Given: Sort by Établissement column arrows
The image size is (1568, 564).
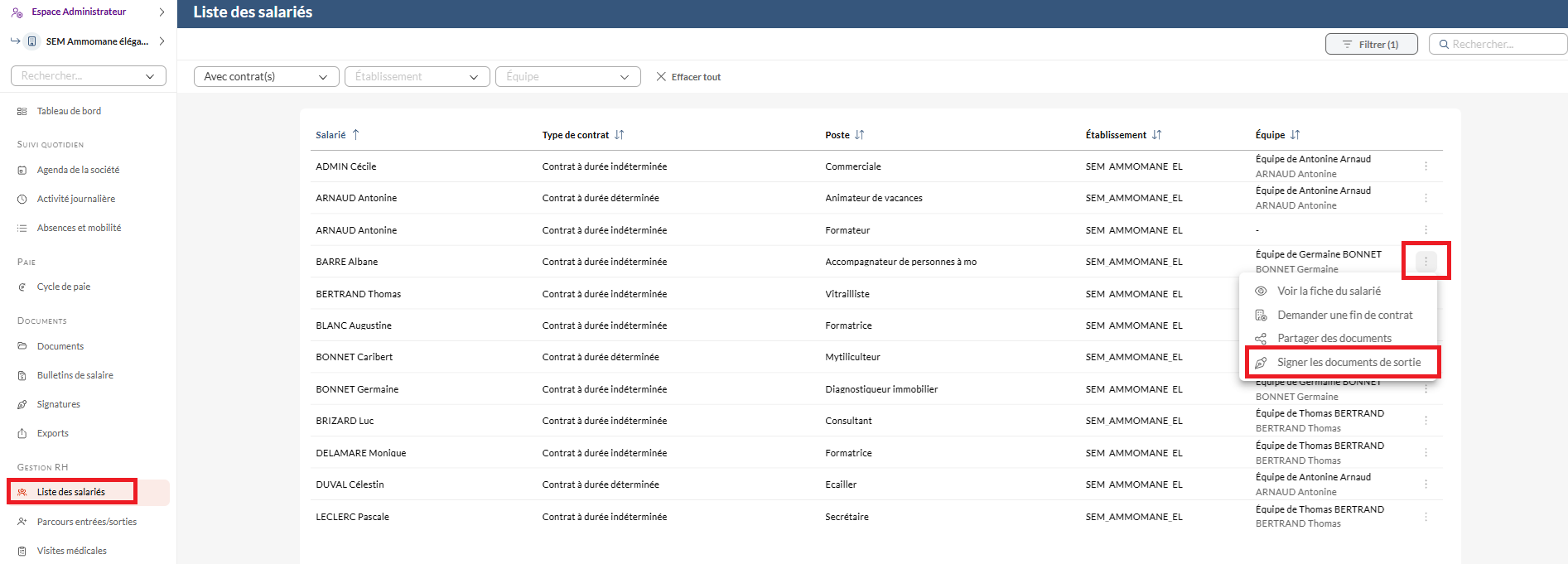Looking at the screenshot, I should [x=1156, y=135].
